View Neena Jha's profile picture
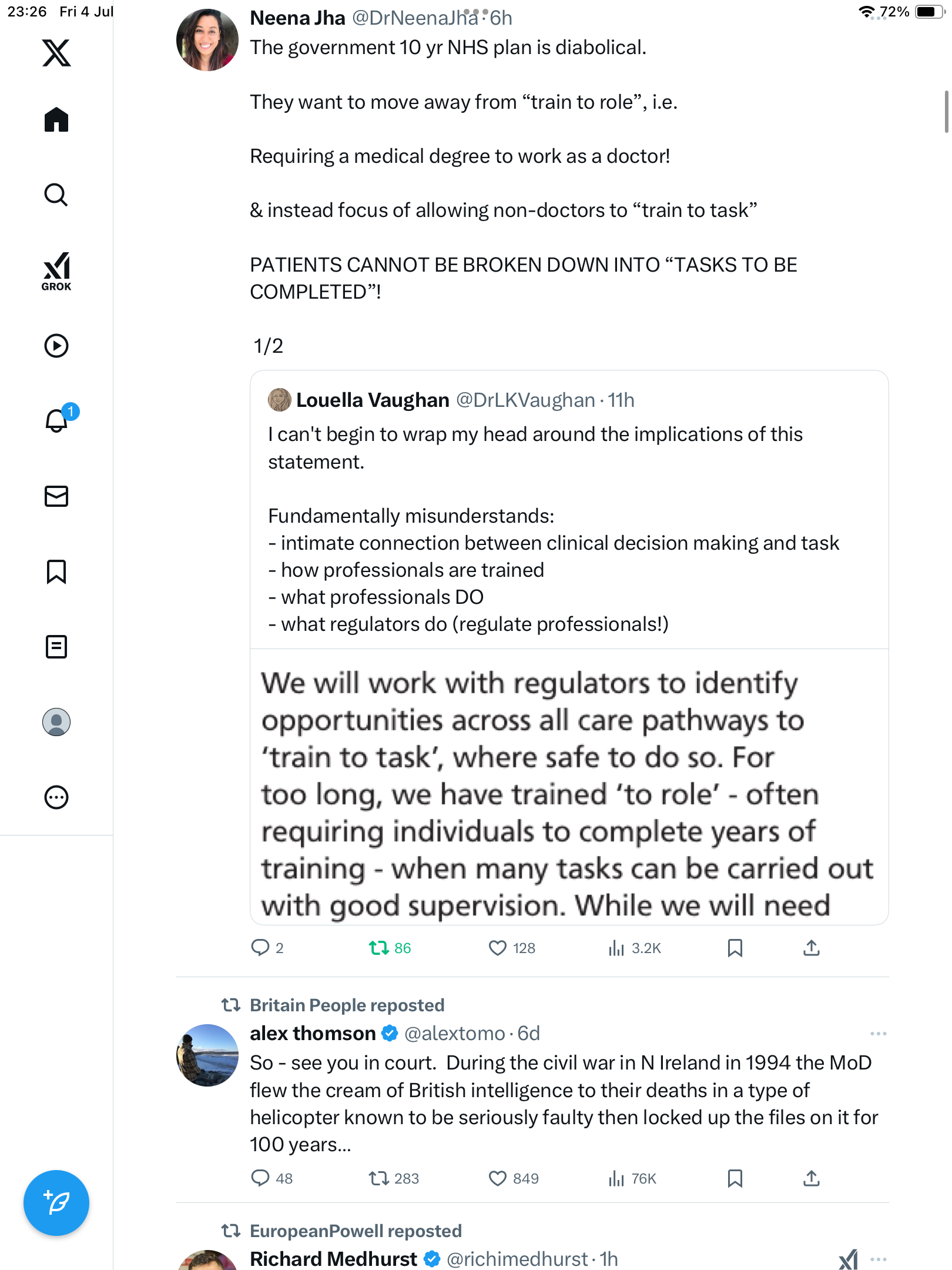 coord(207,40)
